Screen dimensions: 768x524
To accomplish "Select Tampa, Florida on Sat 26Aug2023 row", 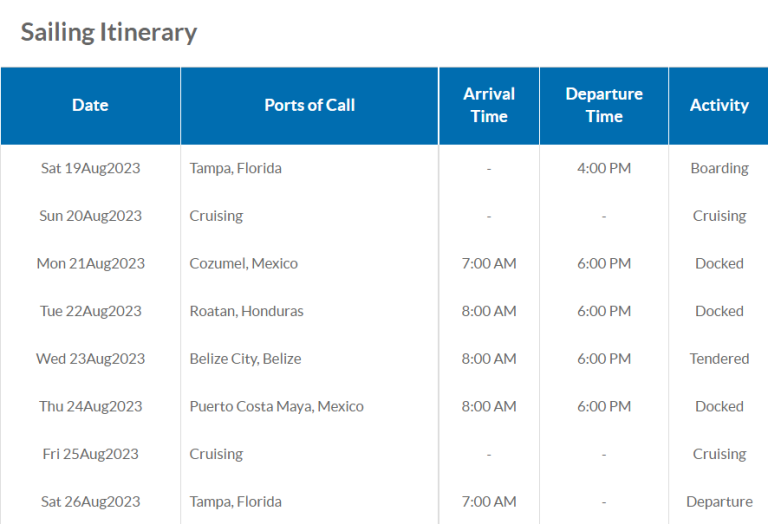I will tap(236, 502).
